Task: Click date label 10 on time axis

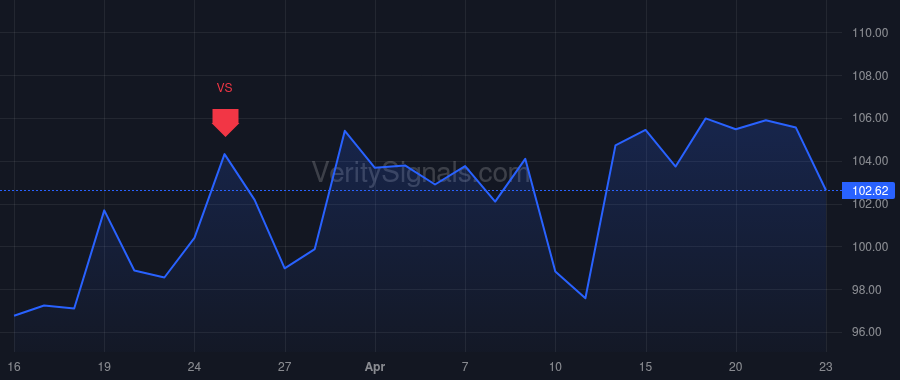Action: [x=555, y=367]
